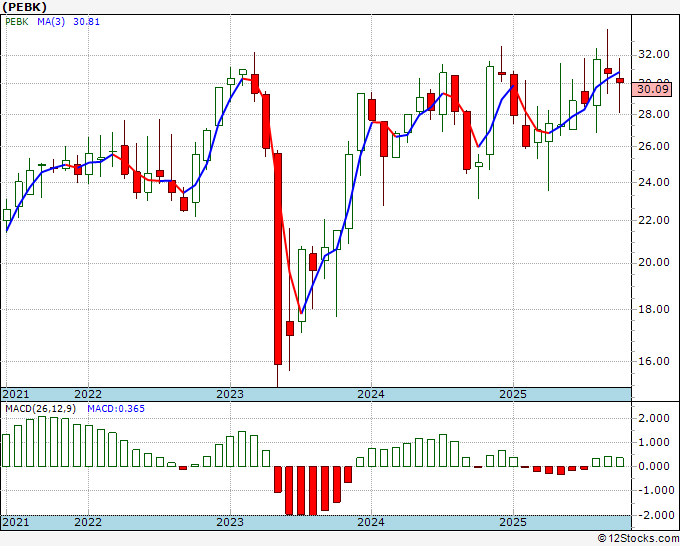Click the 20.00 price axis label
The width and height of the screenshot is (680, 546).
[653, 262]
